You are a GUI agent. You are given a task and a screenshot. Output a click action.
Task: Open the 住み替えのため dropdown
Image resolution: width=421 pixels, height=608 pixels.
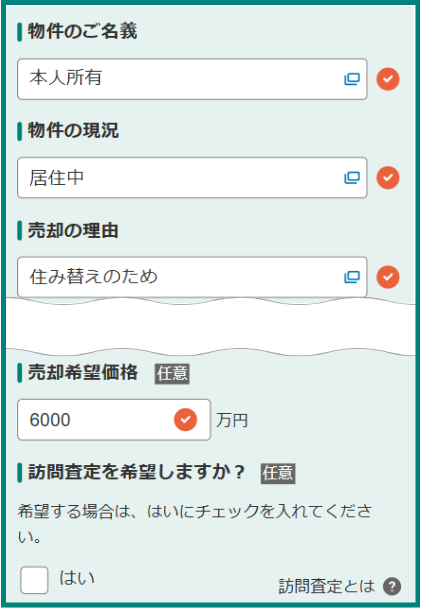pyautogui.click(x=192, y=277)
